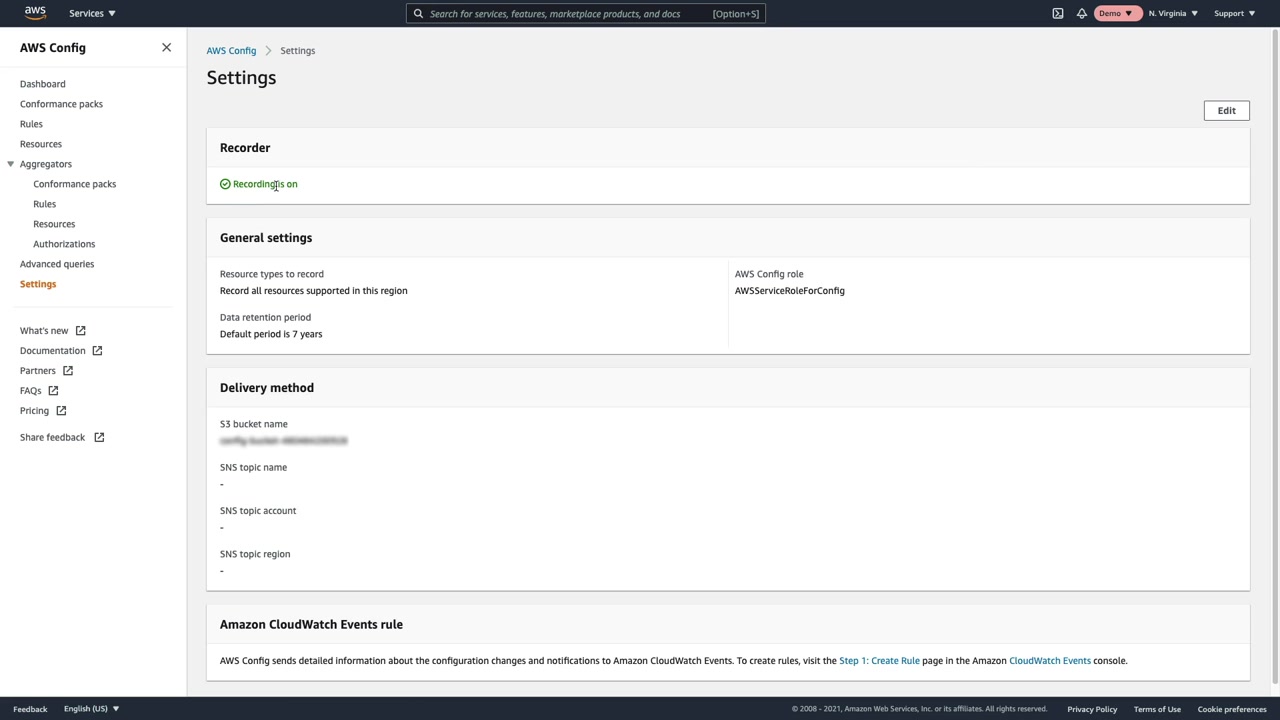Click the green Recording status check icon
1280x720 pixels.
pos(225,184)
